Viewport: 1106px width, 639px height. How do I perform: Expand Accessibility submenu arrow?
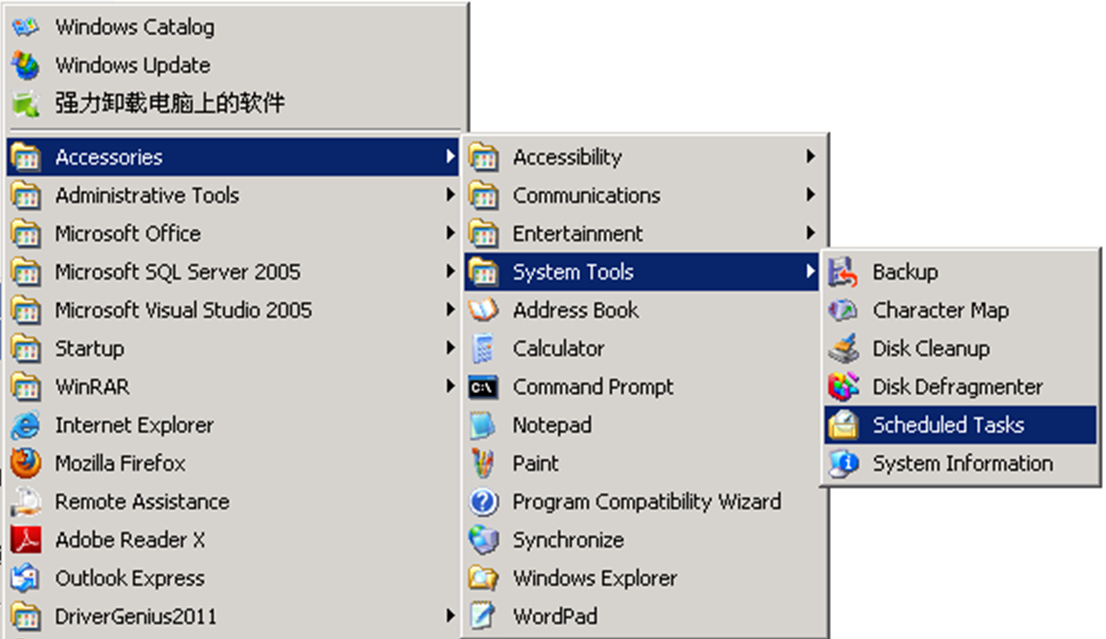[810, 157]
